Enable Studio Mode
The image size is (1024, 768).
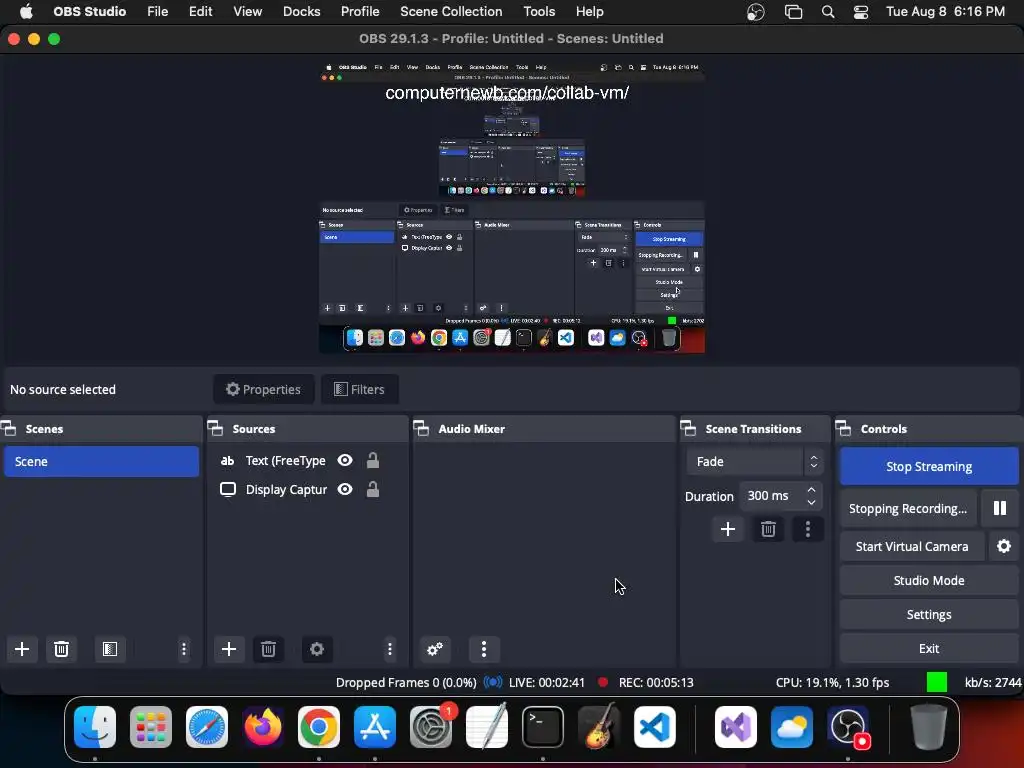tap(929, 581)
